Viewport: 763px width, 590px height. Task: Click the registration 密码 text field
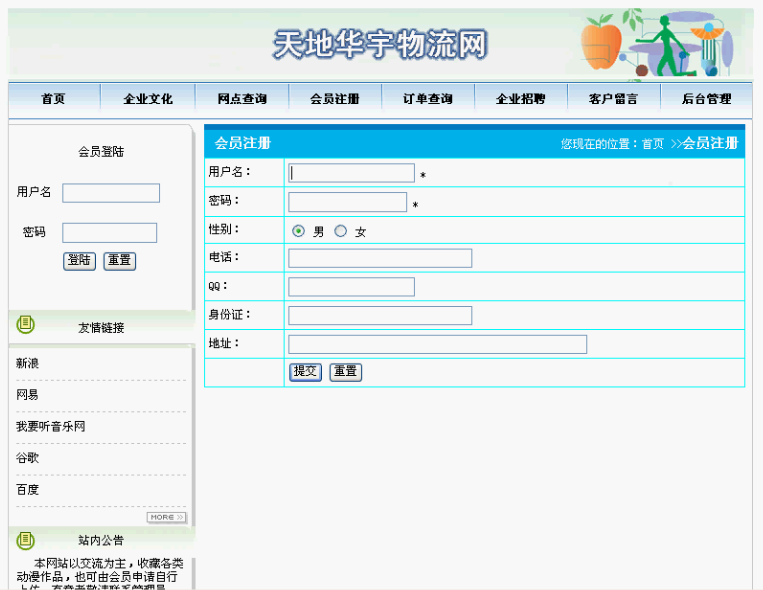click(x=347, y=202)
